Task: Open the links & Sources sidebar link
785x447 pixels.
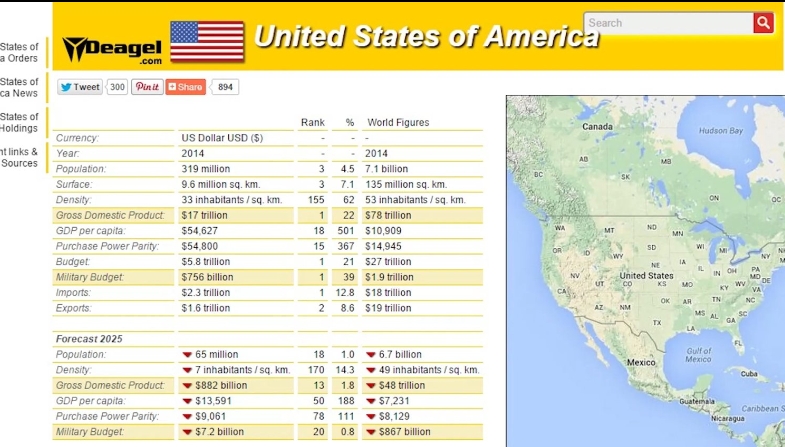Action: [x=19, y=157]
